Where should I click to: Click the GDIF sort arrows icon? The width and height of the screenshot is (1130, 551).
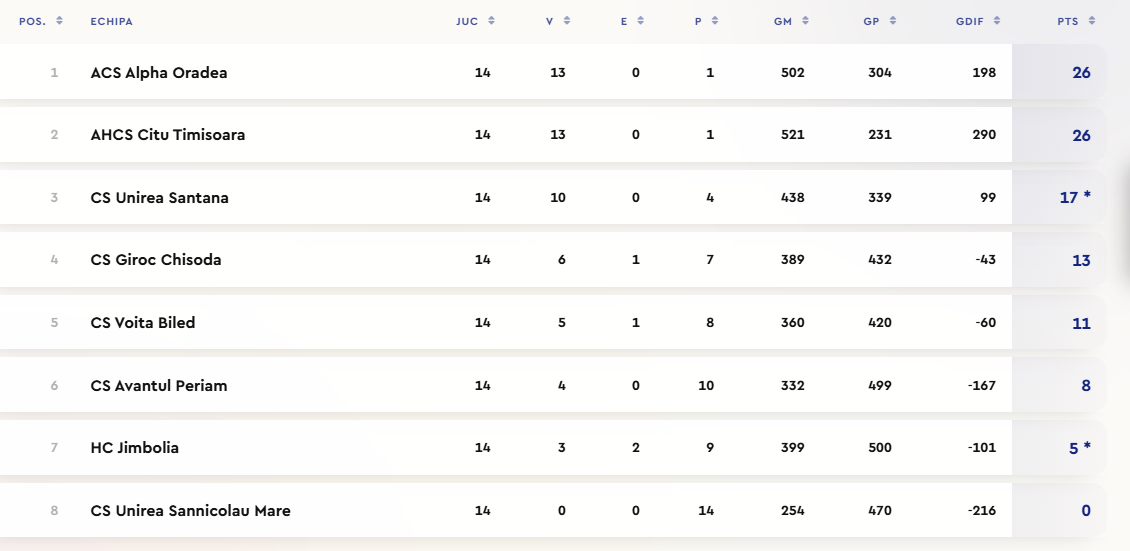998,21
